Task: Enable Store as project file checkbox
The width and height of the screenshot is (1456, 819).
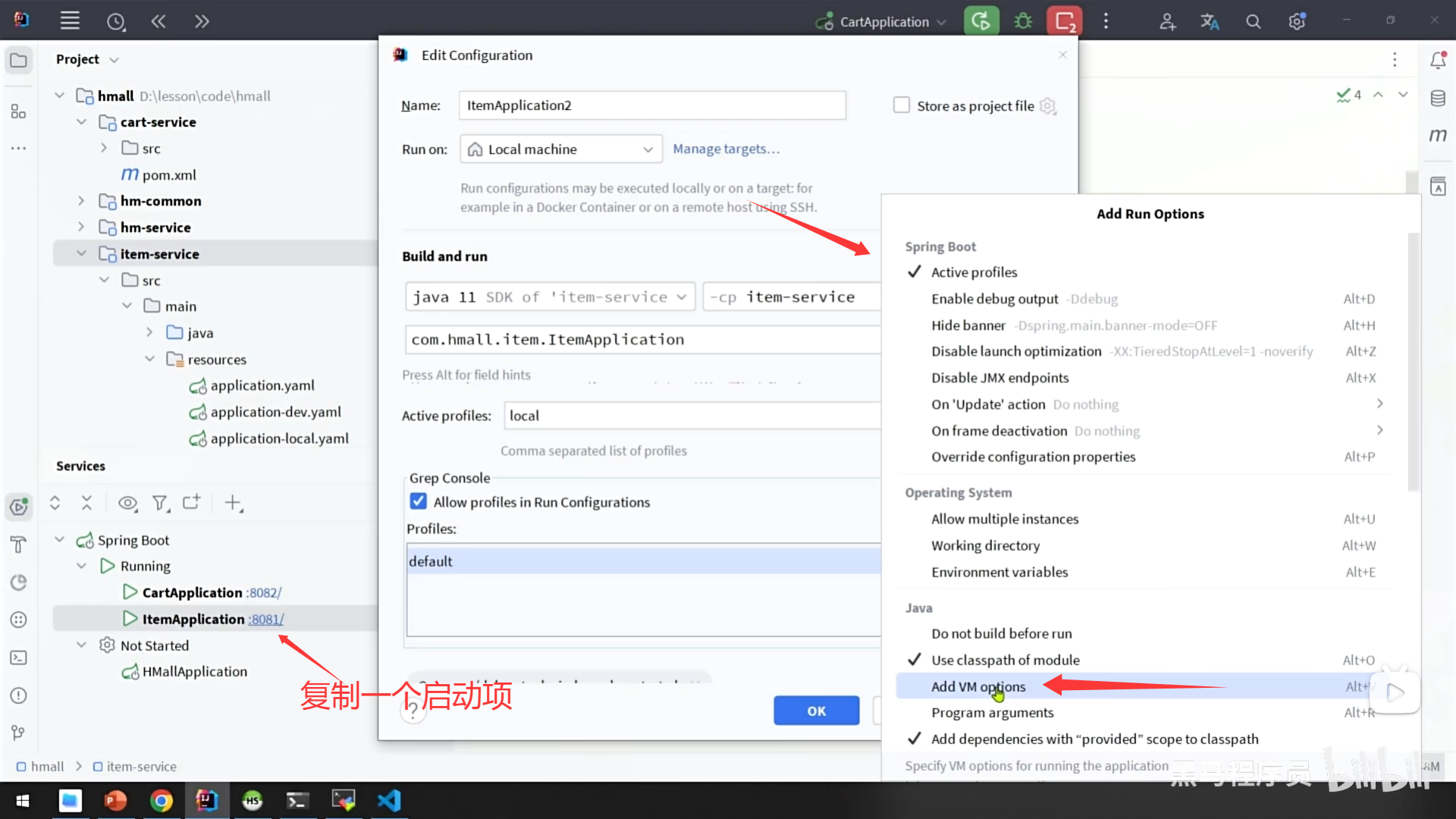Action: 902,105
